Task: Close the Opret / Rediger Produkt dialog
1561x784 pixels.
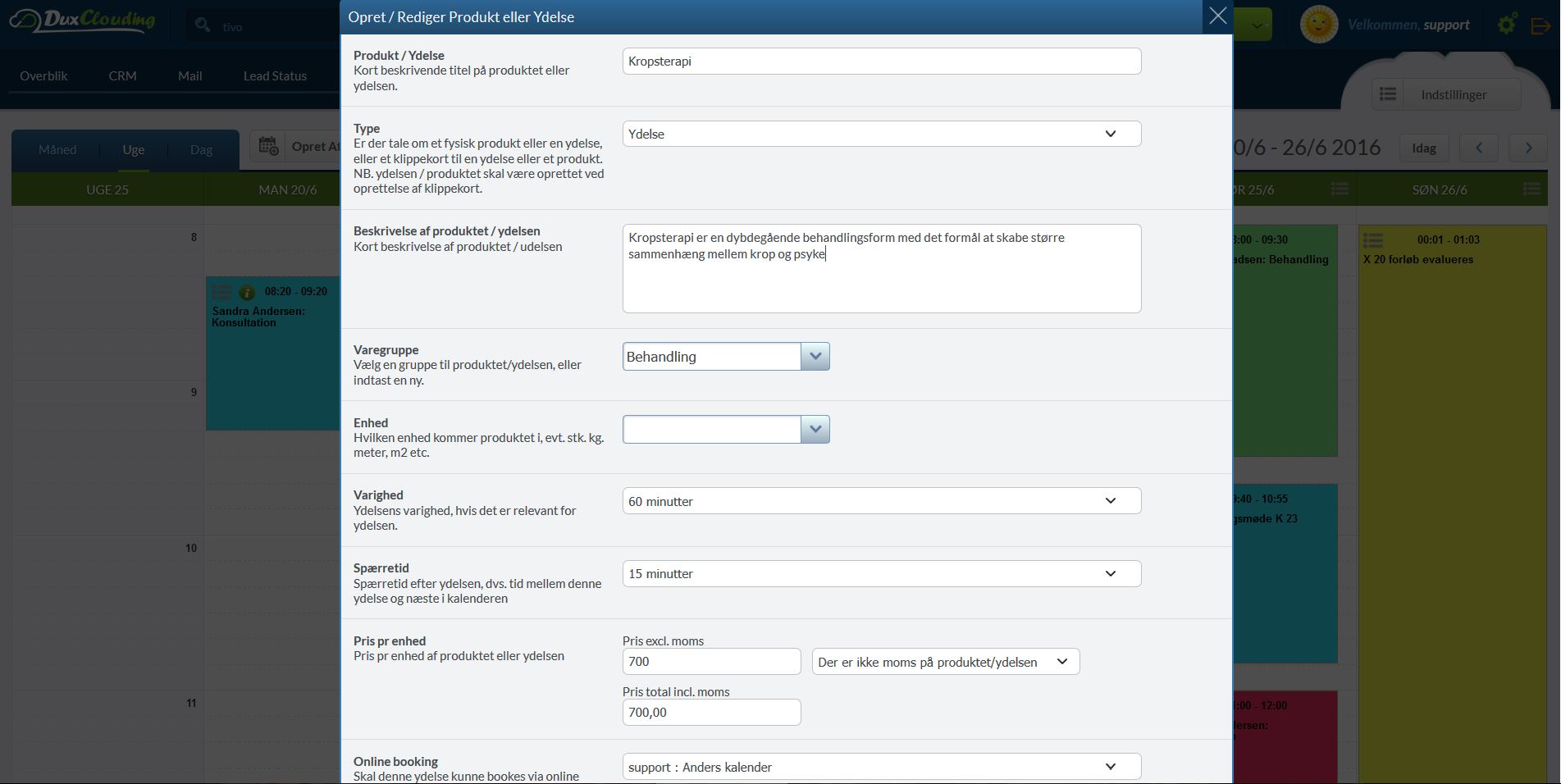Action: point(1217,16)
